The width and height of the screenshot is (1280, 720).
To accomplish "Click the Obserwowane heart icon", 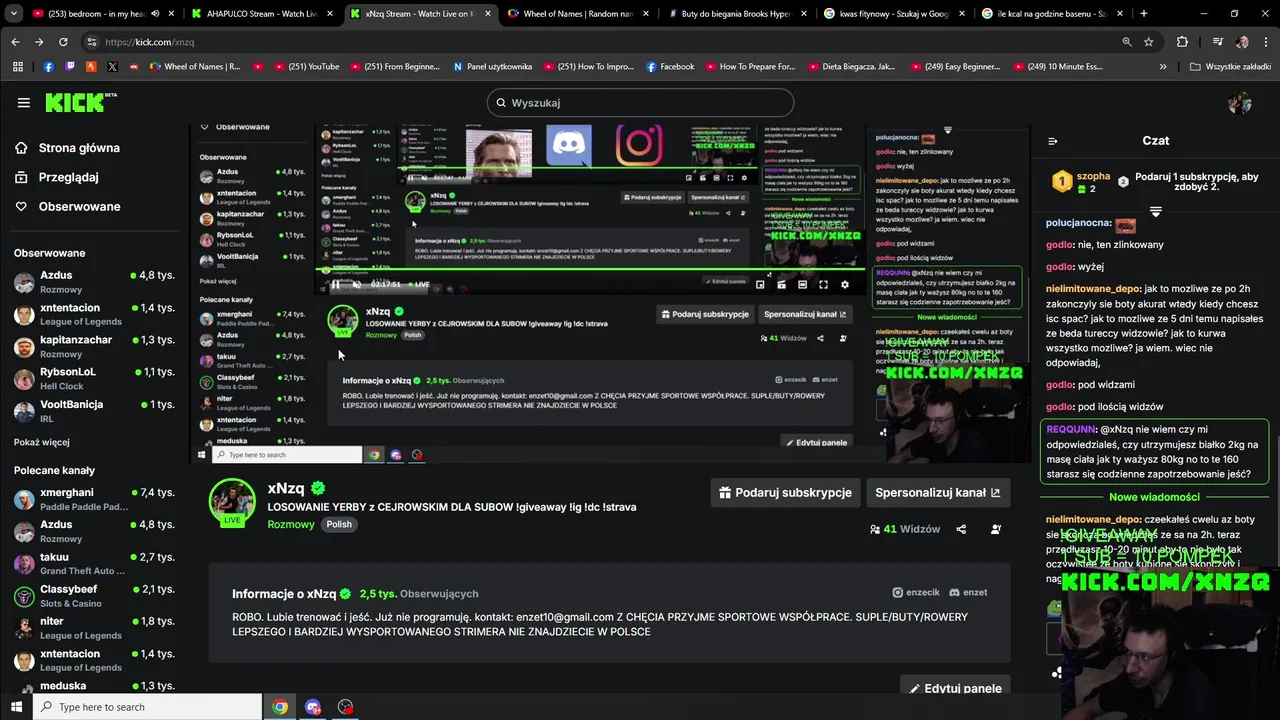I will [21, 206].
